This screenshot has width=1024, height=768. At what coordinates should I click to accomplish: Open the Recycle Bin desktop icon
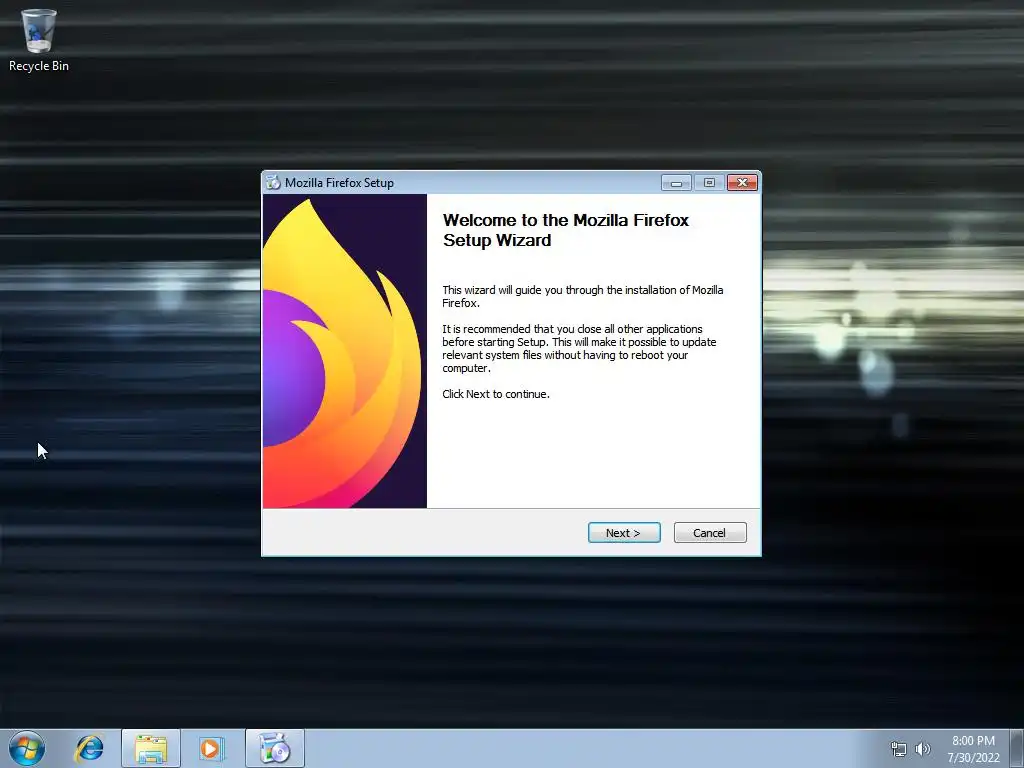39,39
